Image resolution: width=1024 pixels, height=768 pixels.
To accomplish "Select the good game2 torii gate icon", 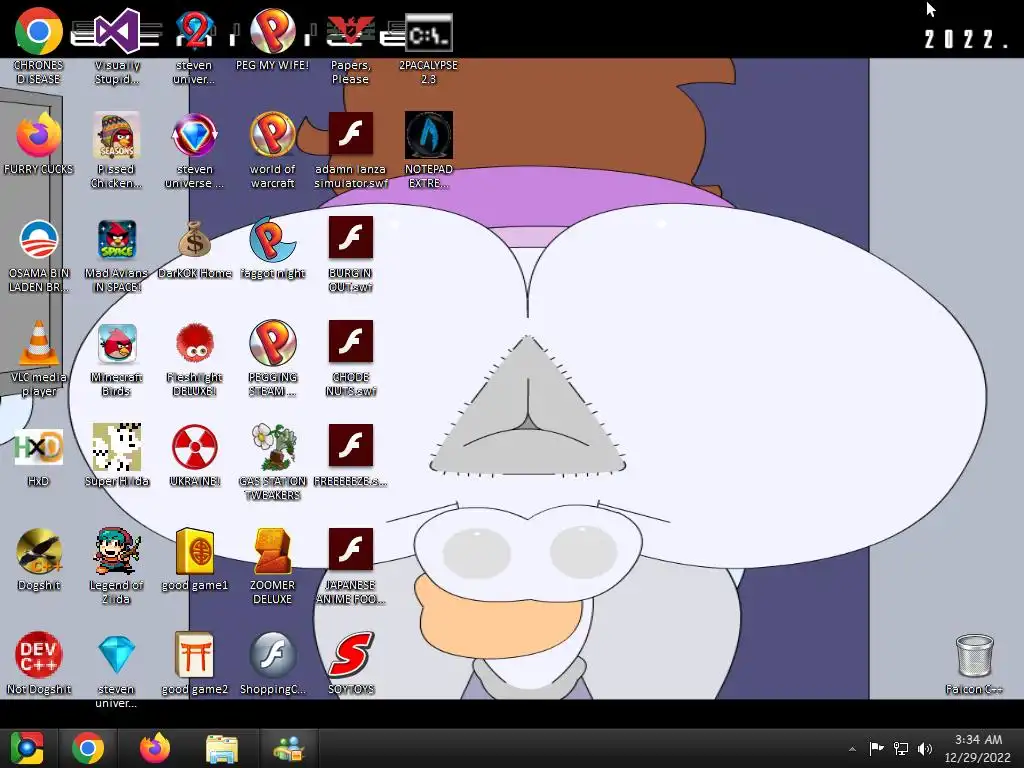I will [x=195, y=655].
